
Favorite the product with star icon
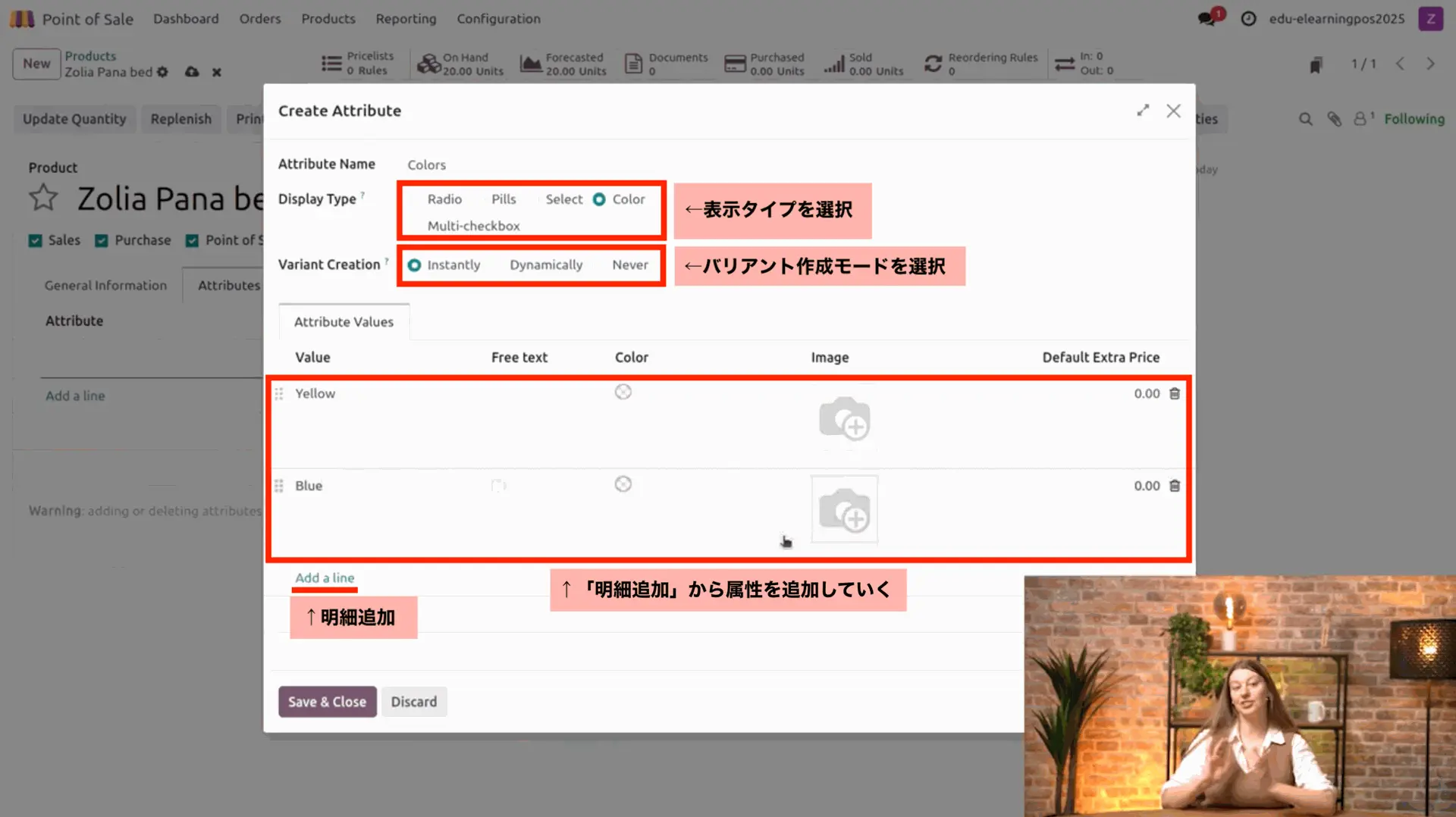click(43, 199)
